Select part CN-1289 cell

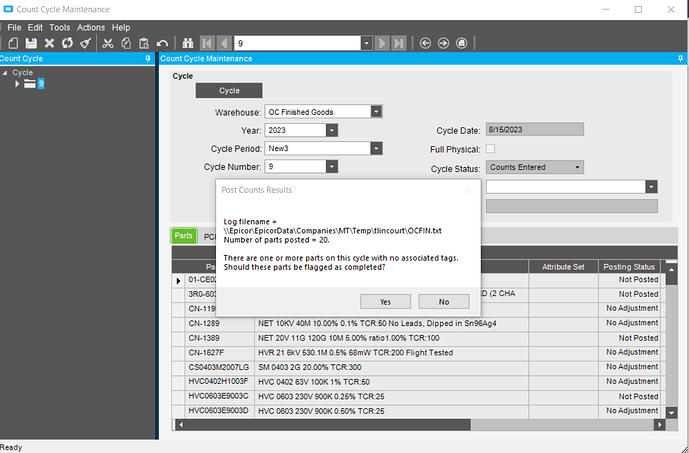(220, 323)
